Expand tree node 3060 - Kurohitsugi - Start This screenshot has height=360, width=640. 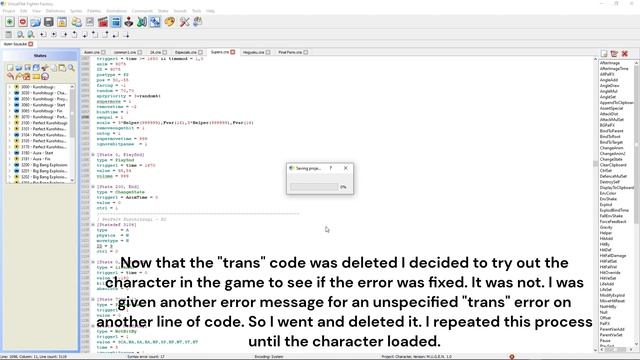pos(10,105)
